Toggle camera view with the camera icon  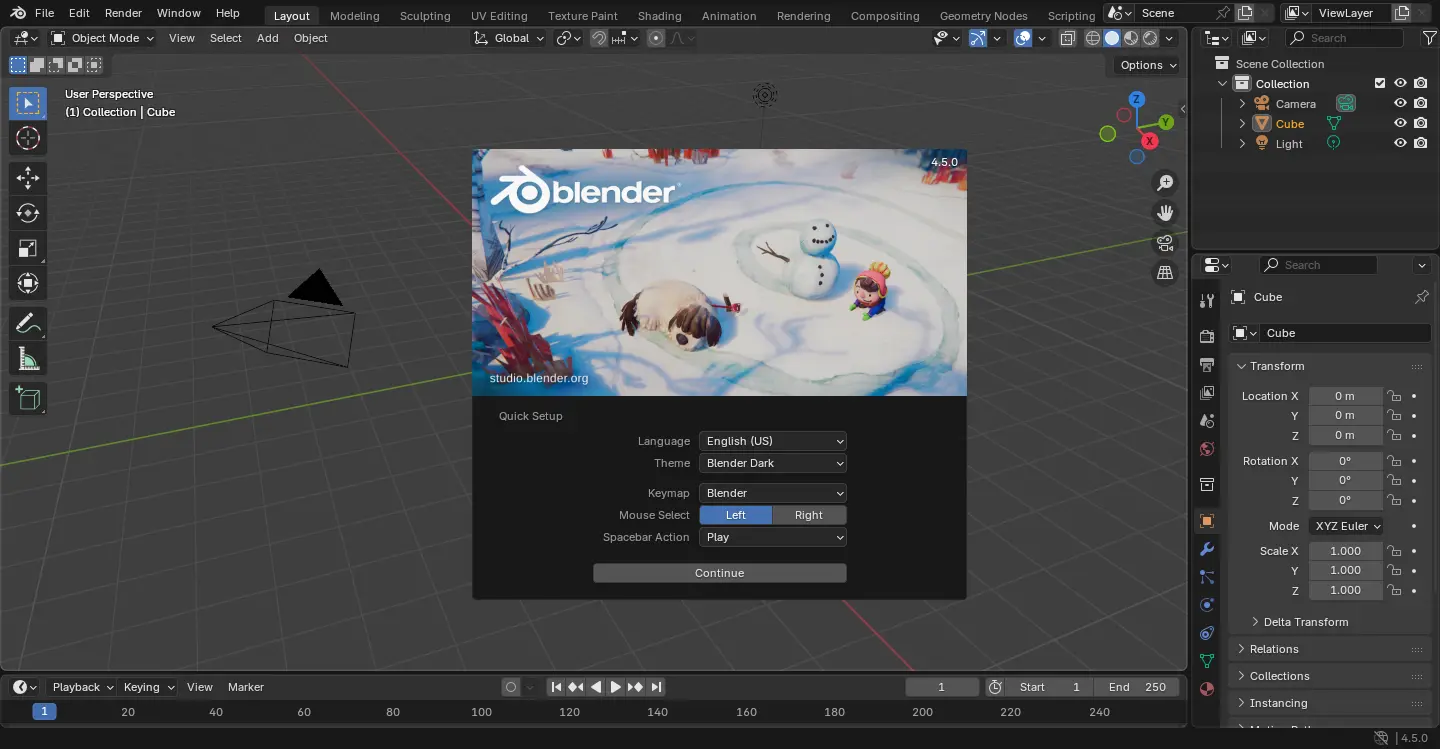point(1165,243)
